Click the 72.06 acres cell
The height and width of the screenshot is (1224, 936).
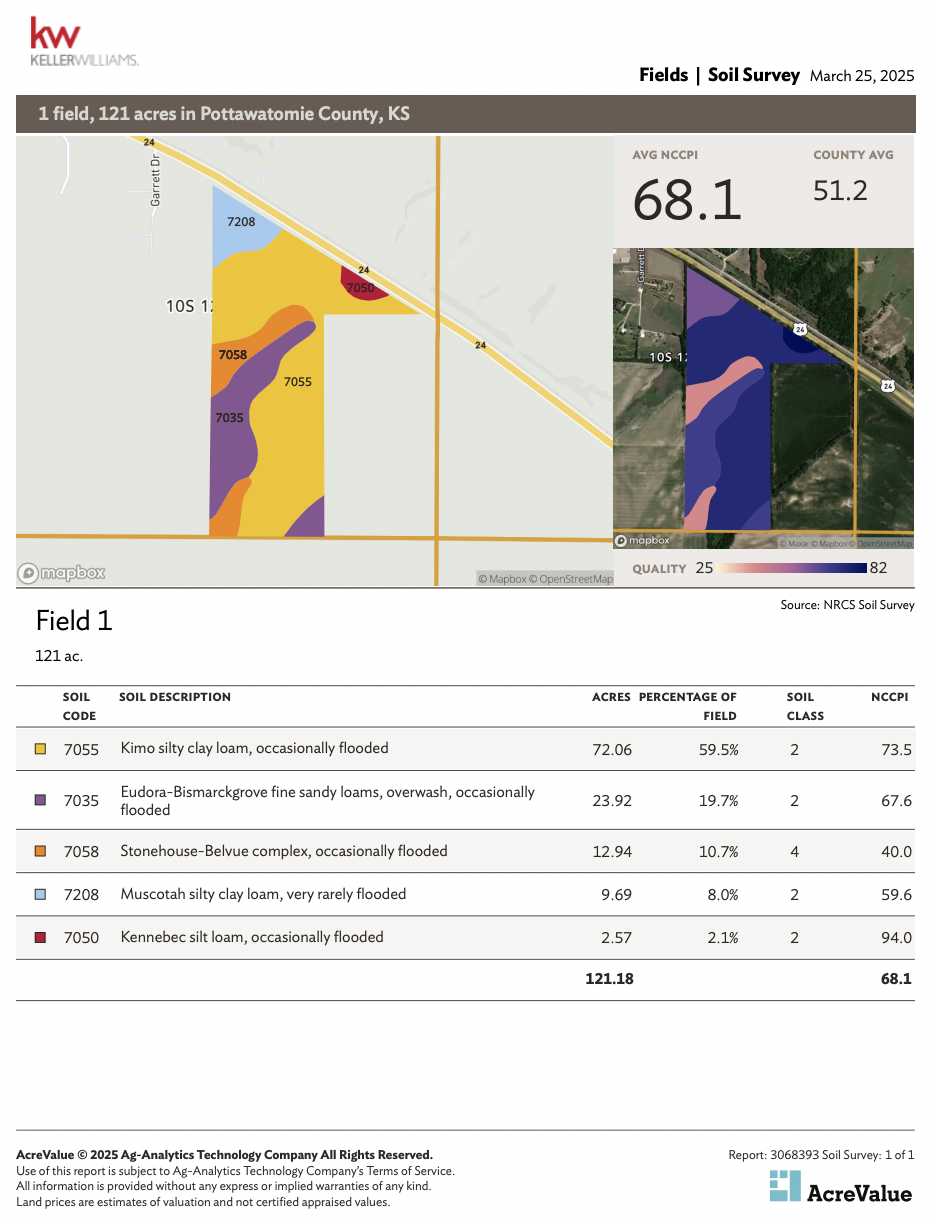(x=612, y=749)
